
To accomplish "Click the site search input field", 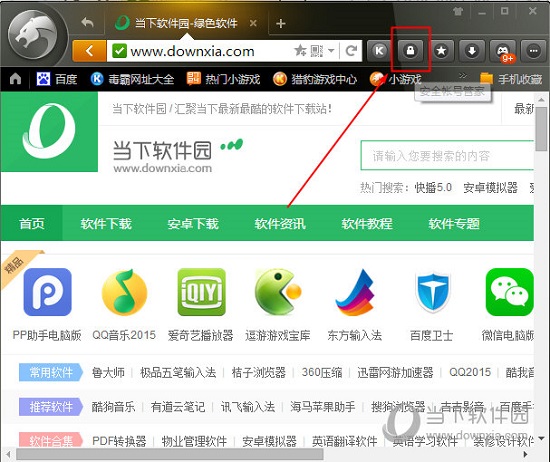I will pyautogui.click(x=447, y=155).
